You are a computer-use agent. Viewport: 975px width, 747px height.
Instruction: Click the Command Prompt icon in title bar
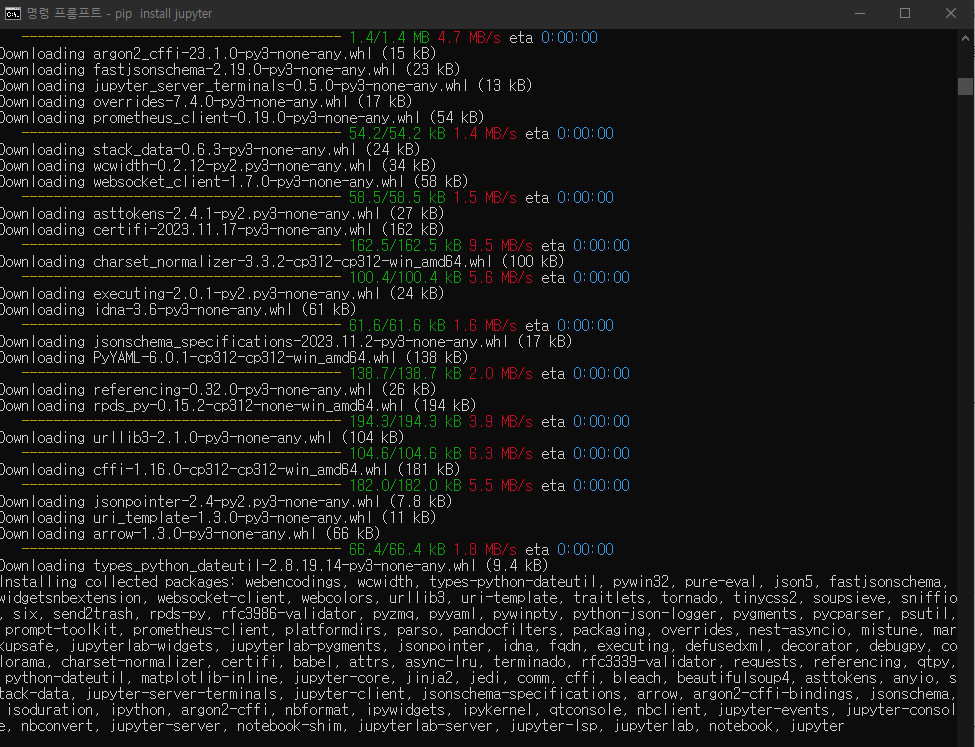coord(12,14)
